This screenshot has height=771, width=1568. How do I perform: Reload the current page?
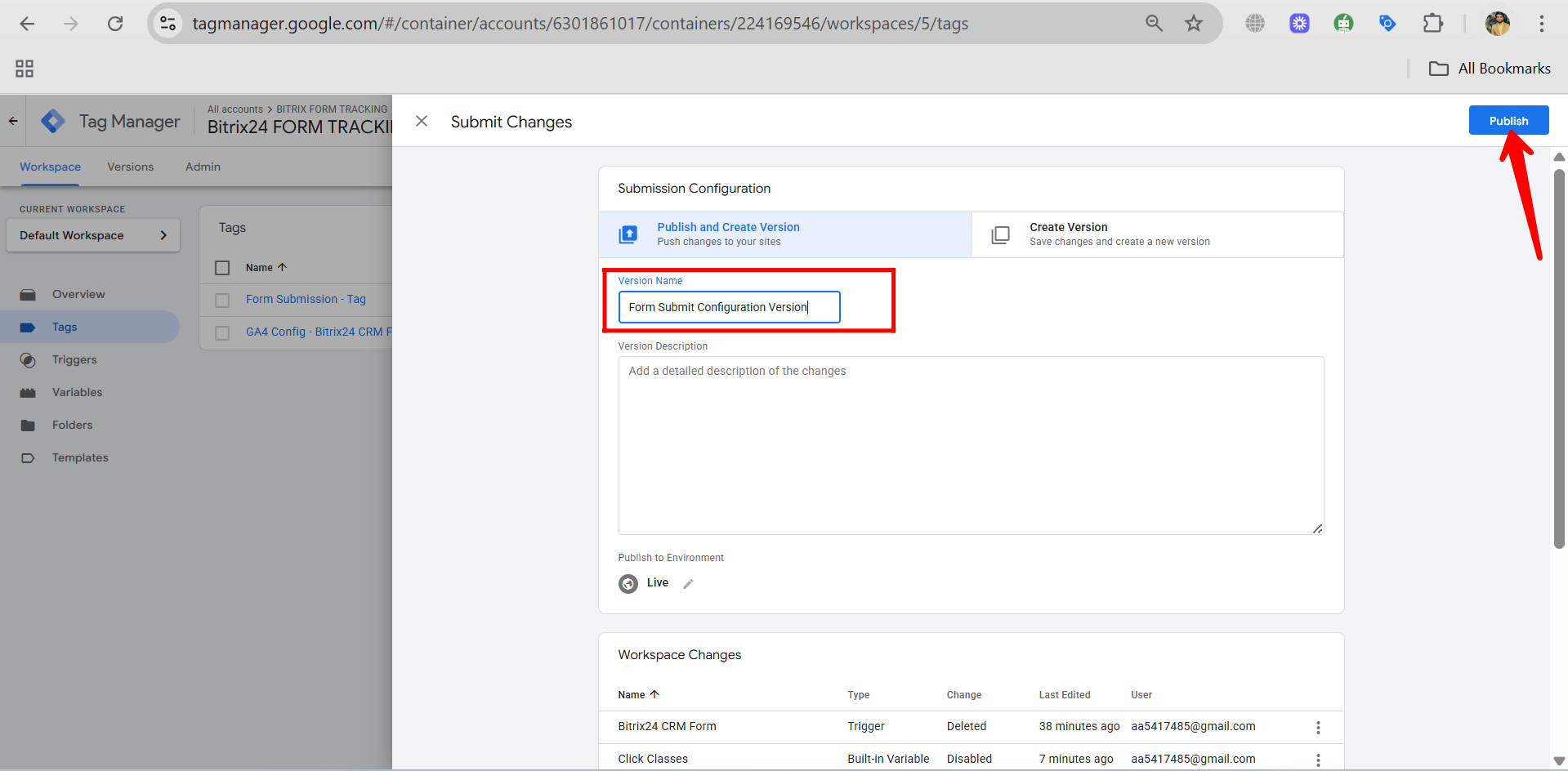pos(115,24)
